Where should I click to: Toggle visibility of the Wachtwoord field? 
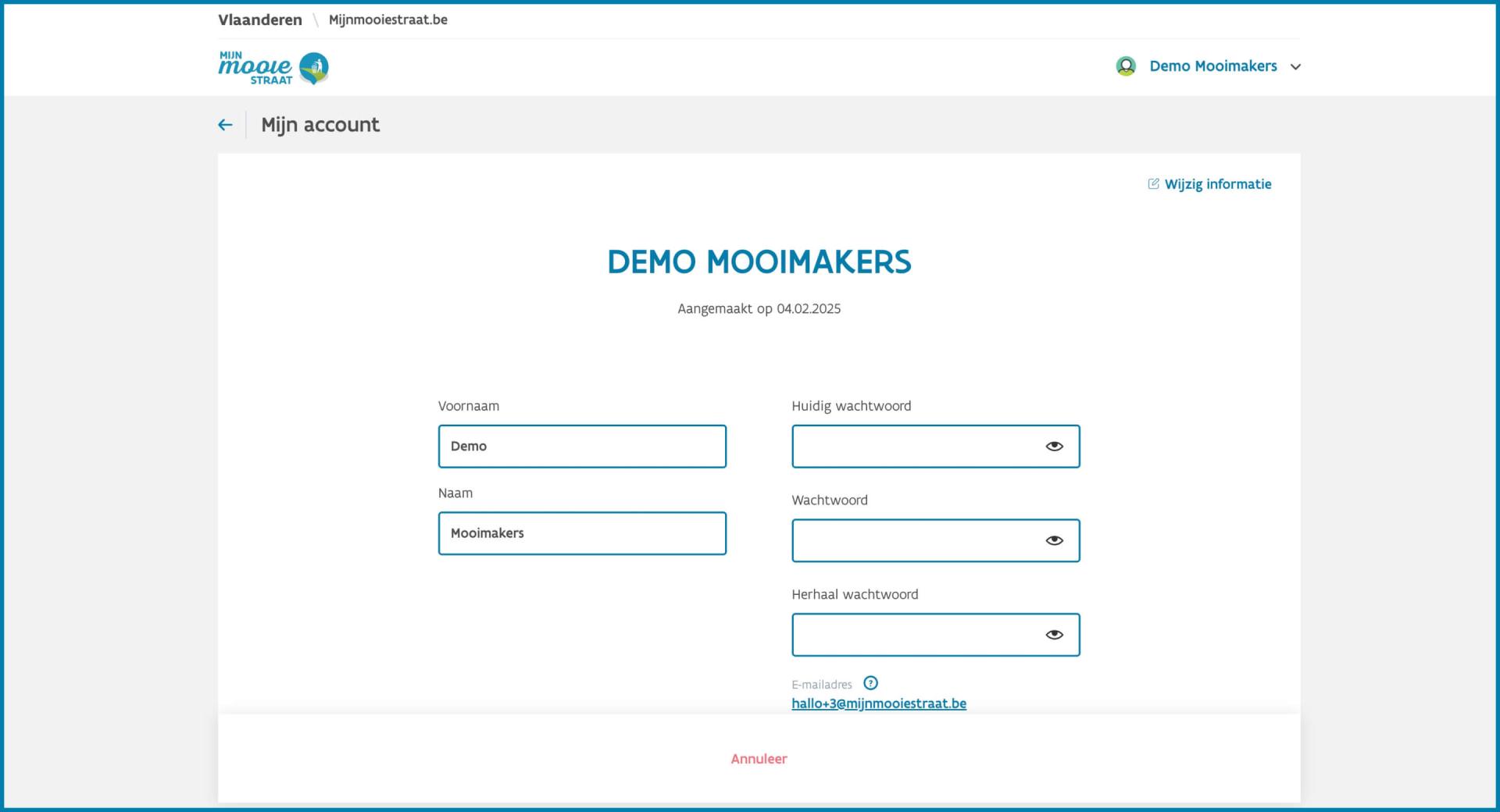point(1054,540)
